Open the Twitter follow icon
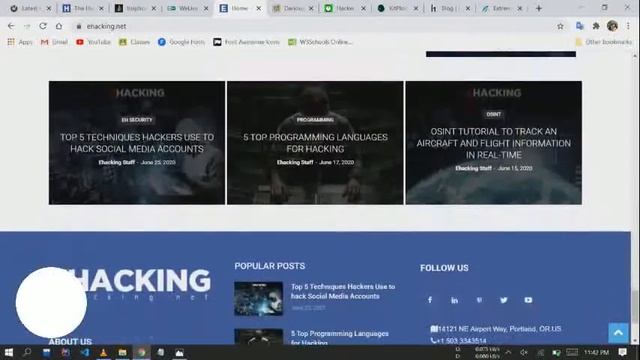Image resolution: width=640 pixels, height=360 pixels. click(x=504, y=300)
